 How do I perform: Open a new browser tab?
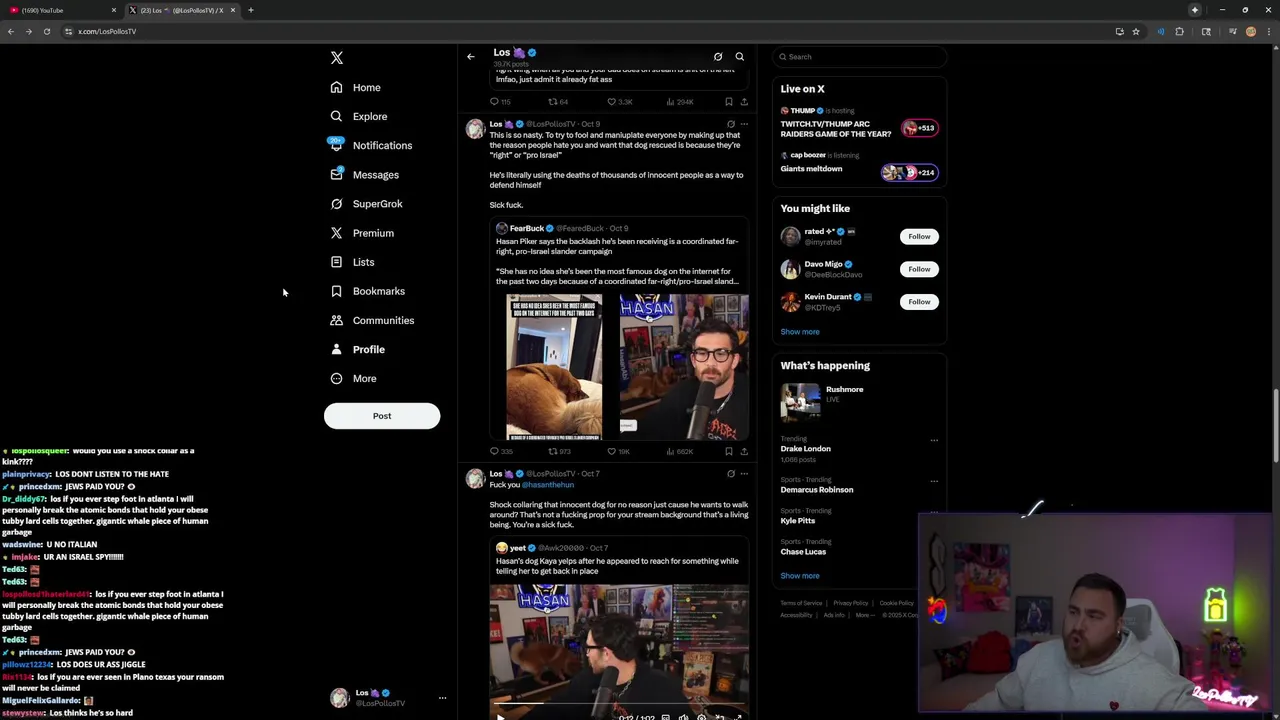[251, 10]
